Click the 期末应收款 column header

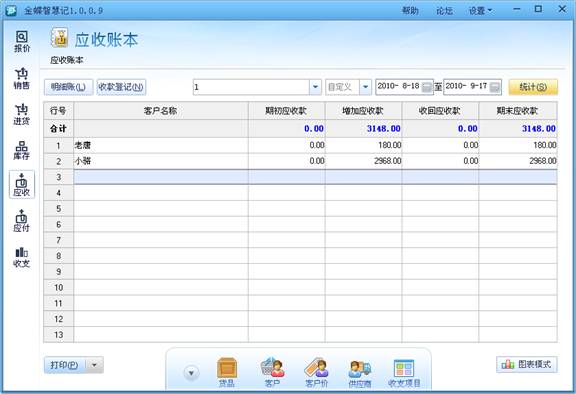tap(518, 111)
